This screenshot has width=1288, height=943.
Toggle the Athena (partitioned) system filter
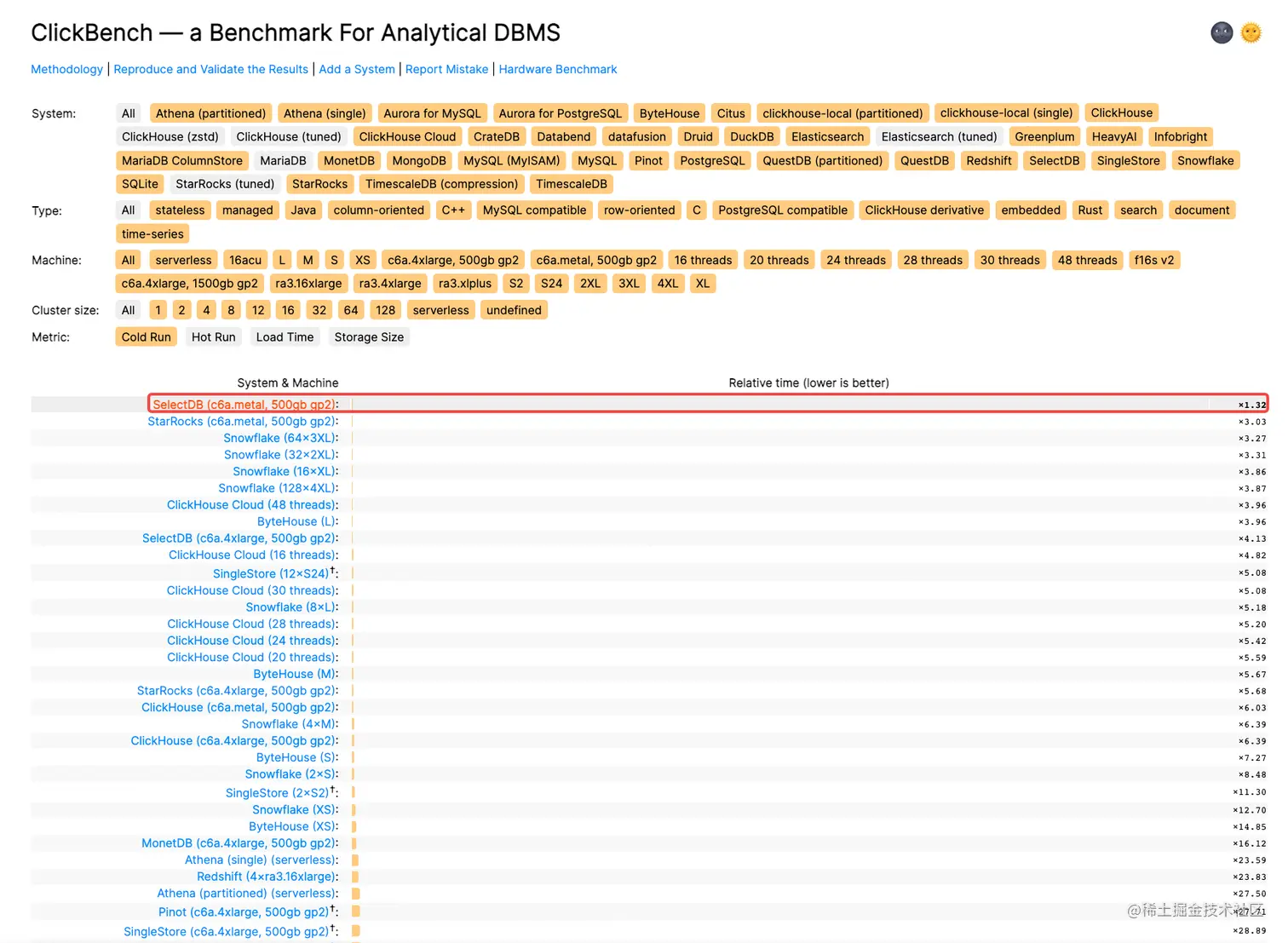[x=211, y=113]
